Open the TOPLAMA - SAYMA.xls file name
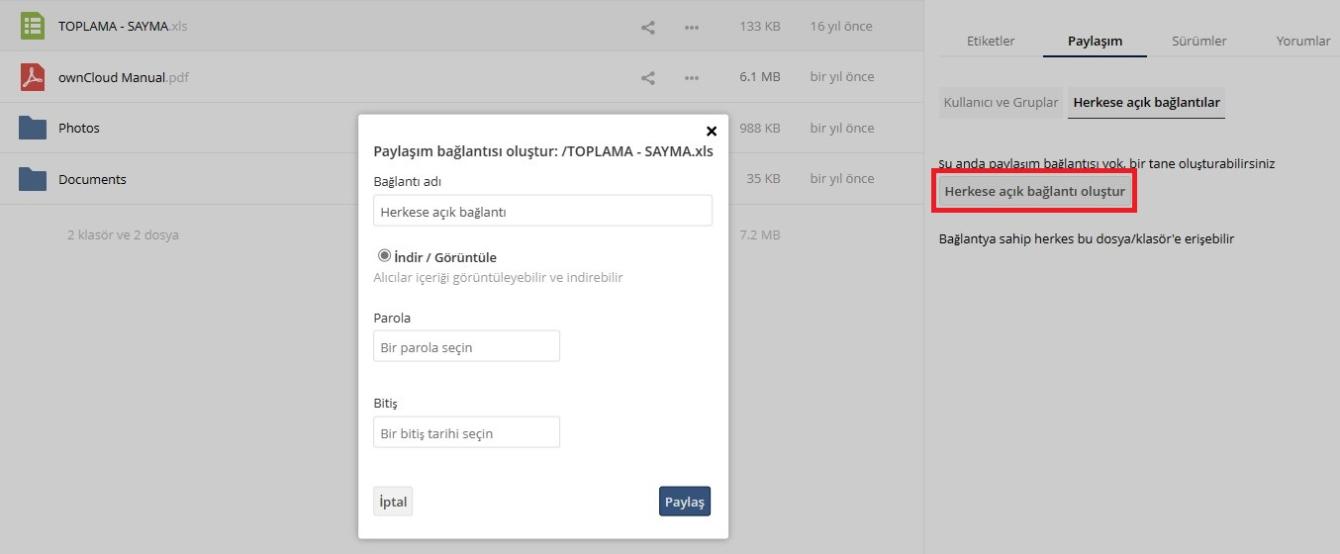The image size is (1340, 554). click(123, 26)
